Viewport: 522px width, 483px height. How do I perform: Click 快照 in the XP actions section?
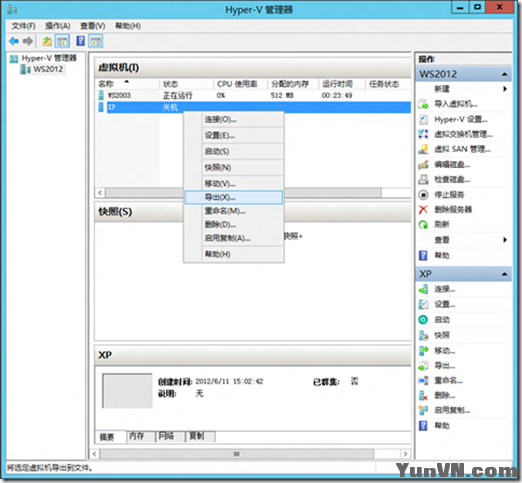click(x=442, y=335)
